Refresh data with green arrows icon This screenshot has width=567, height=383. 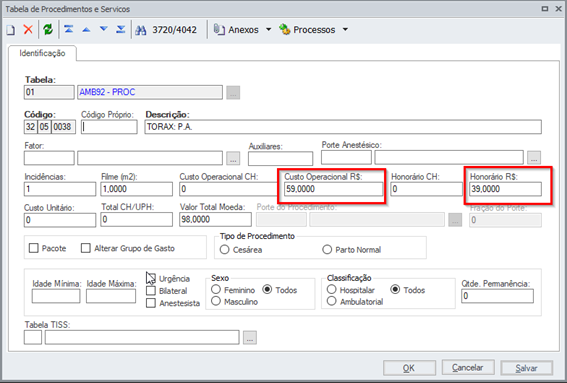click(48, 30)
